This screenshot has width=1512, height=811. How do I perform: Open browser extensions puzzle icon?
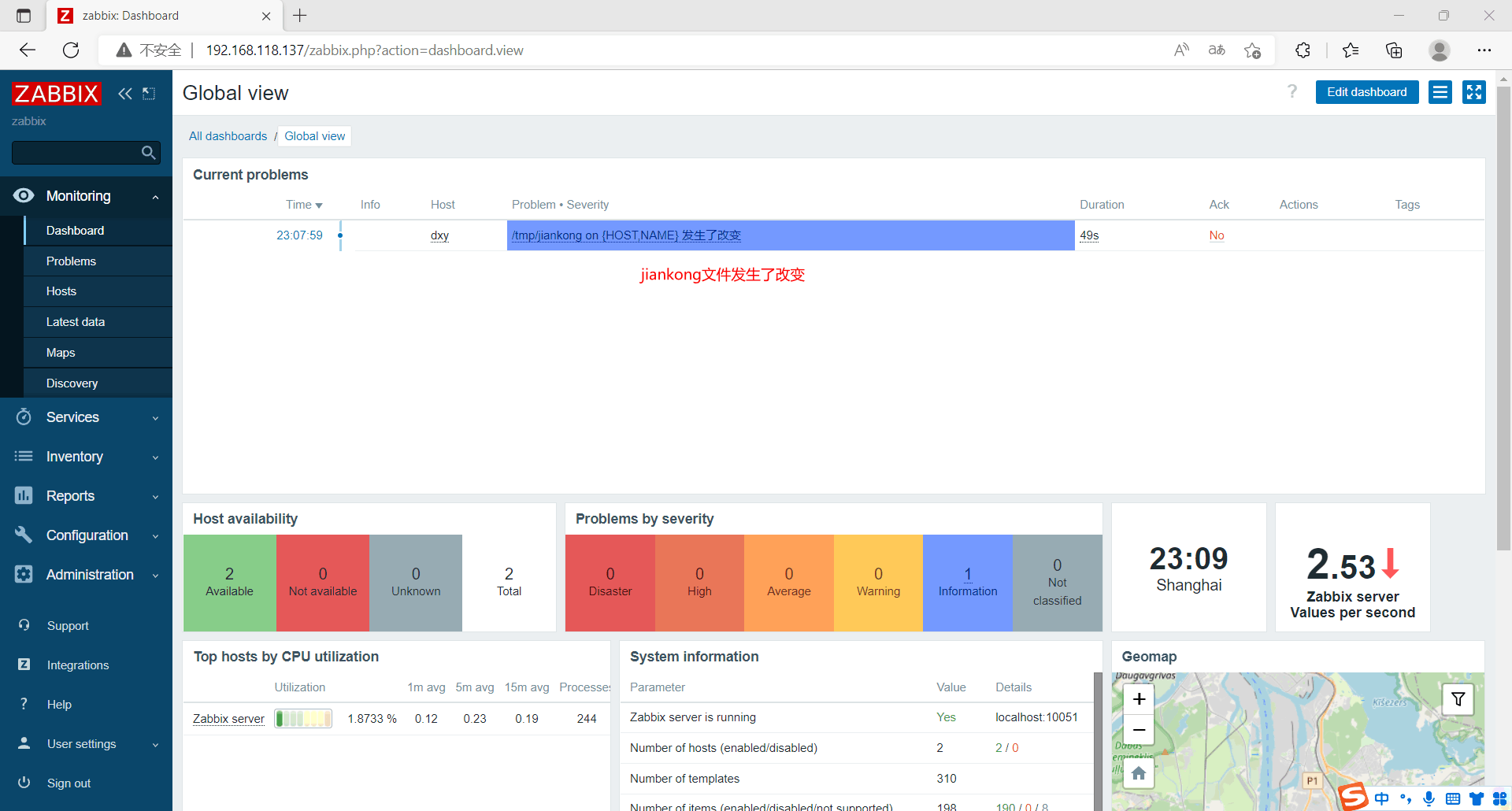(1303, 50)
